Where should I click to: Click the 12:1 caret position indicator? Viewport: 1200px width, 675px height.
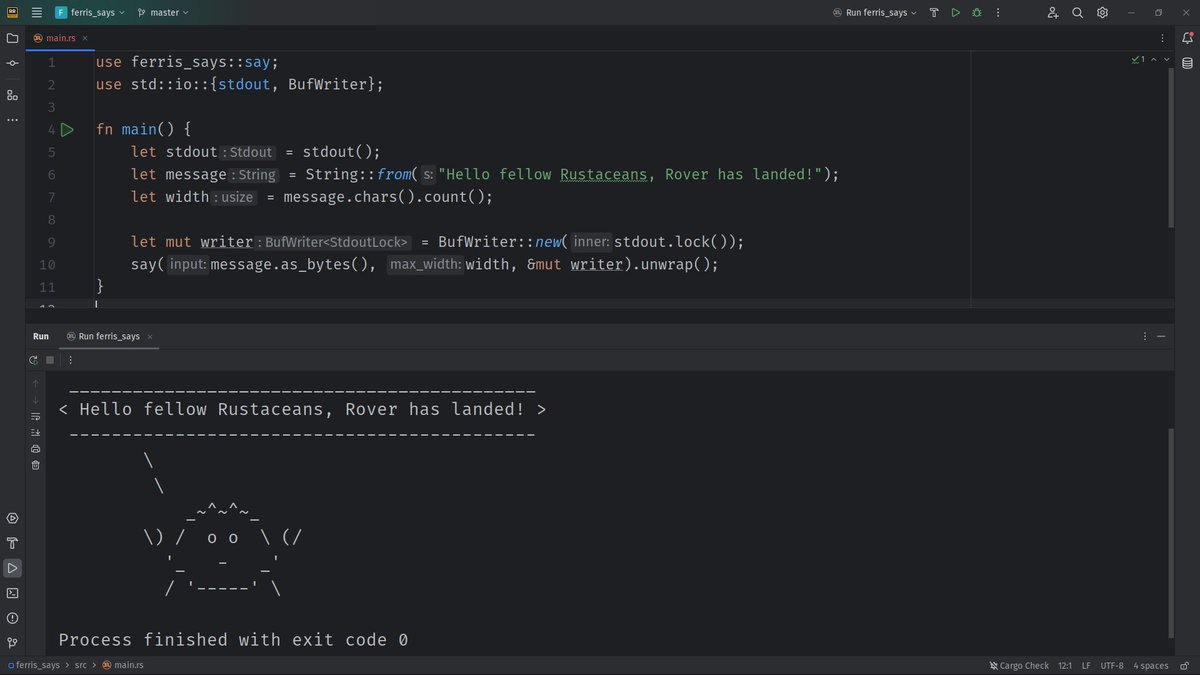click(1065, 665)
